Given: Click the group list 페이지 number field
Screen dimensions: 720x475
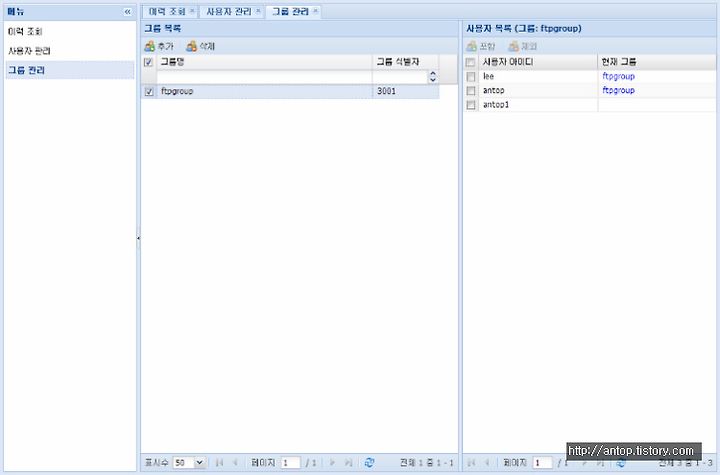Looking at the screenshot, I should click(x=290, y=463).
